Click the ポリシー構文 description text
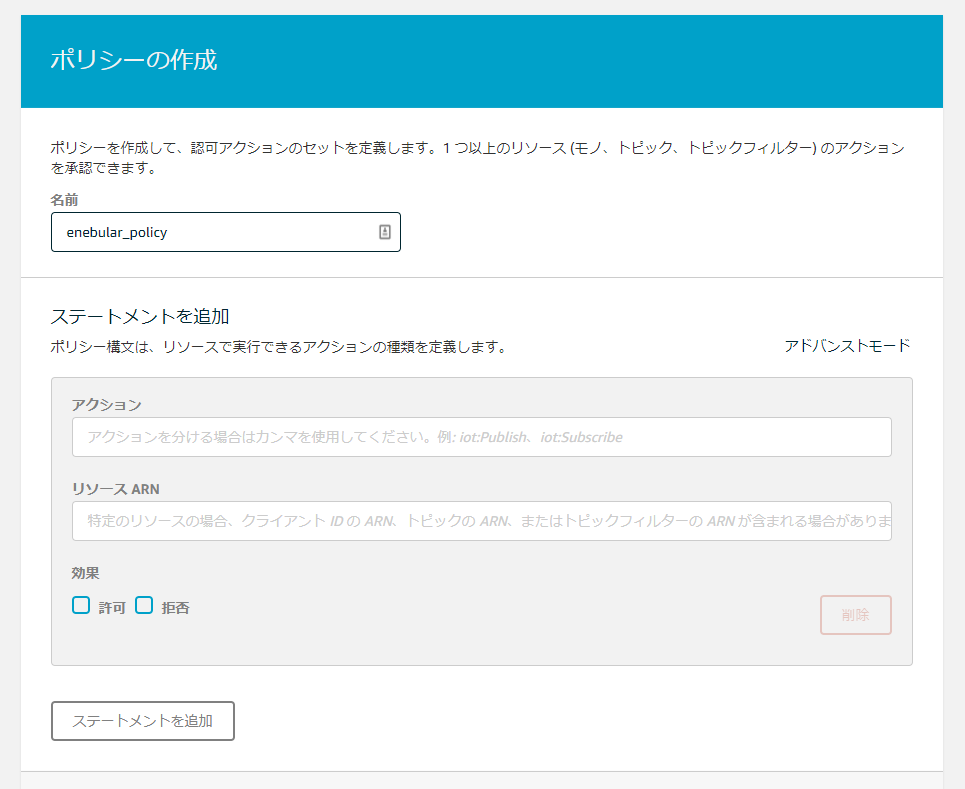Viewport: 965px width, 789px height. 278,347
